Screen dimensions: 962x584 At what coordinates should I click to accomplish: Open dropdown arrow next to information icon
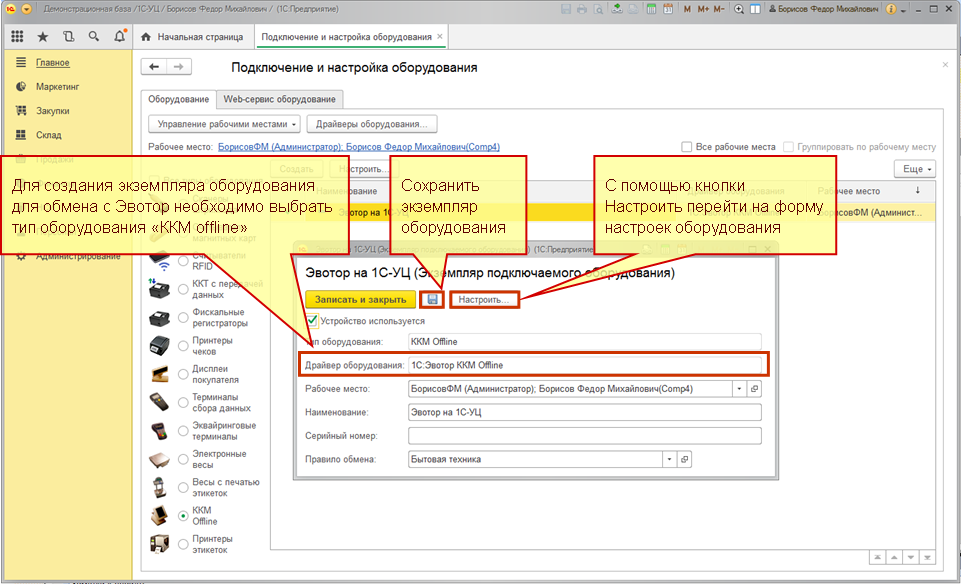click(x=904, y=10)
